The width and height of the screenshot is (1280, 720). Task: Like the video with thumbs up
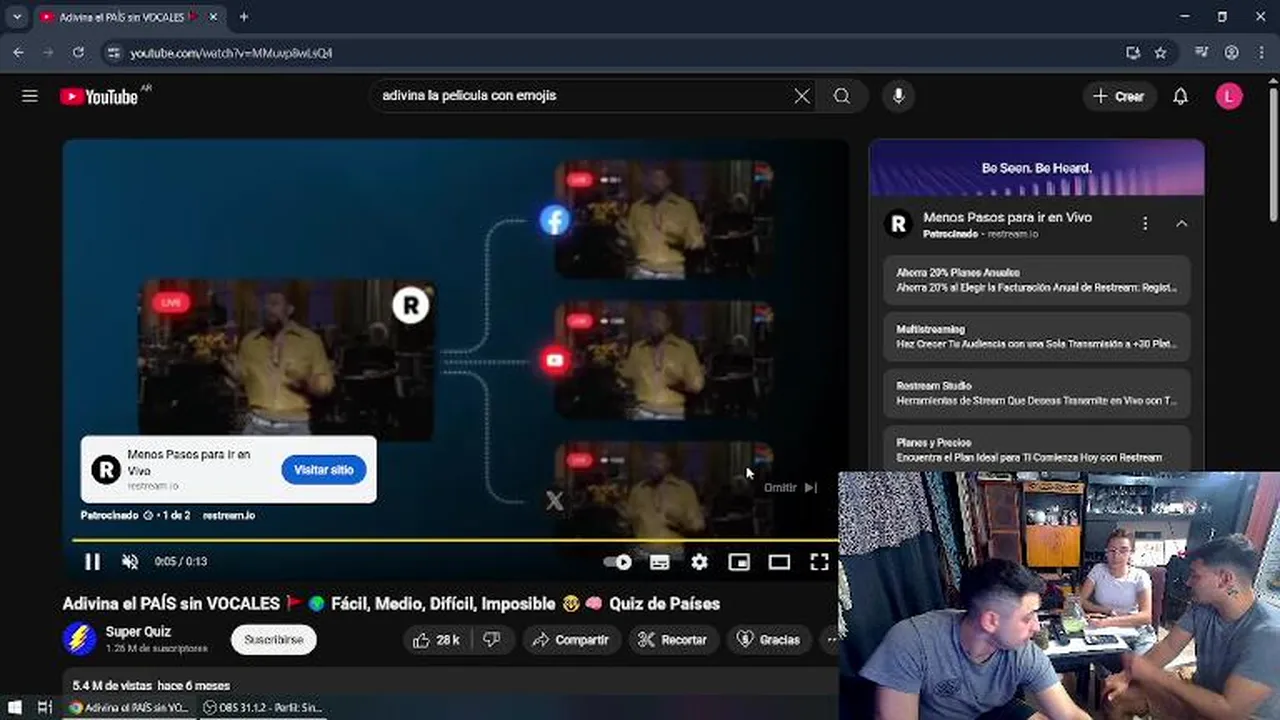click(x=437, y=640)
